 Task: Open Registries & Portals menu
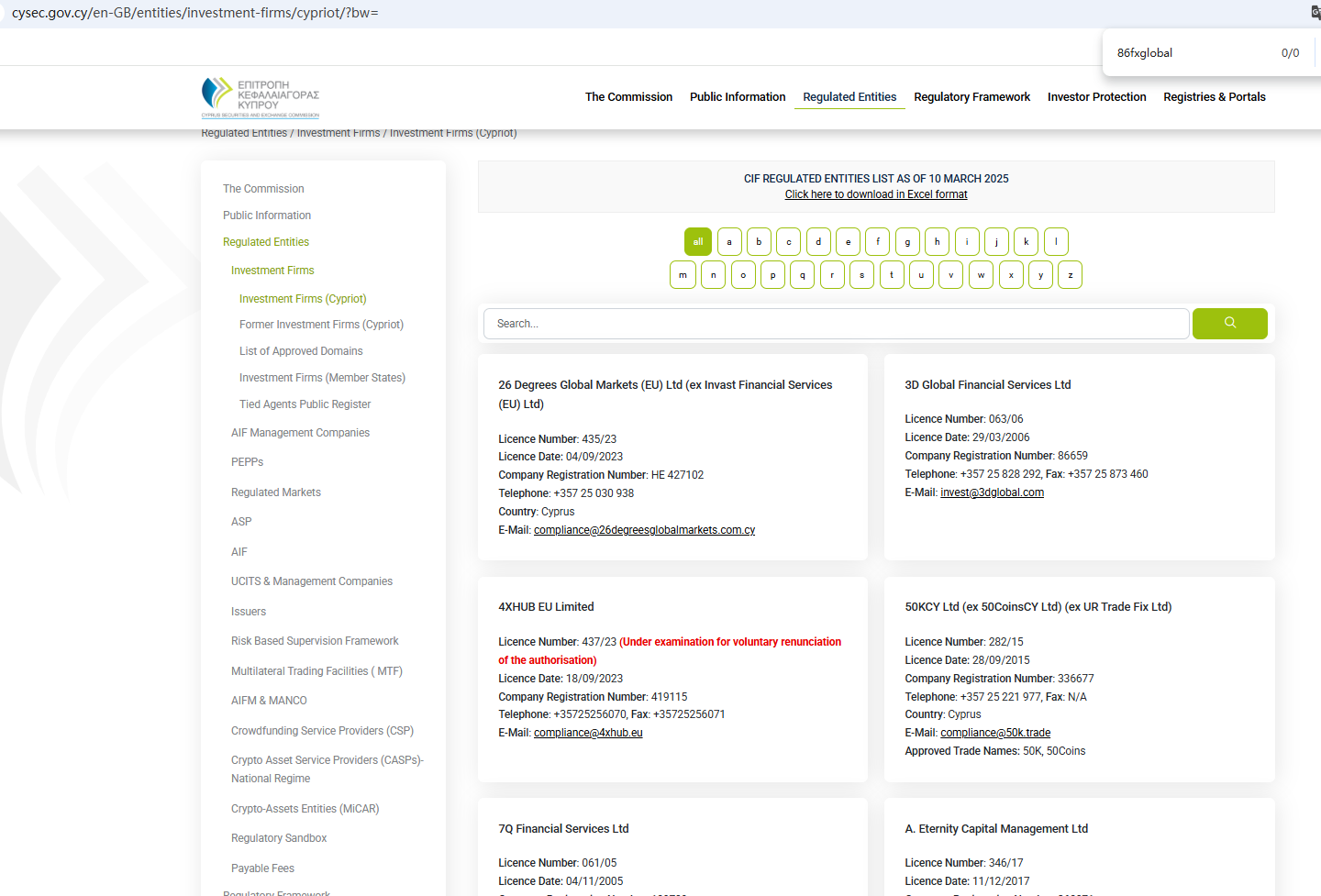pyautogui.click(x=1214, y=97)
